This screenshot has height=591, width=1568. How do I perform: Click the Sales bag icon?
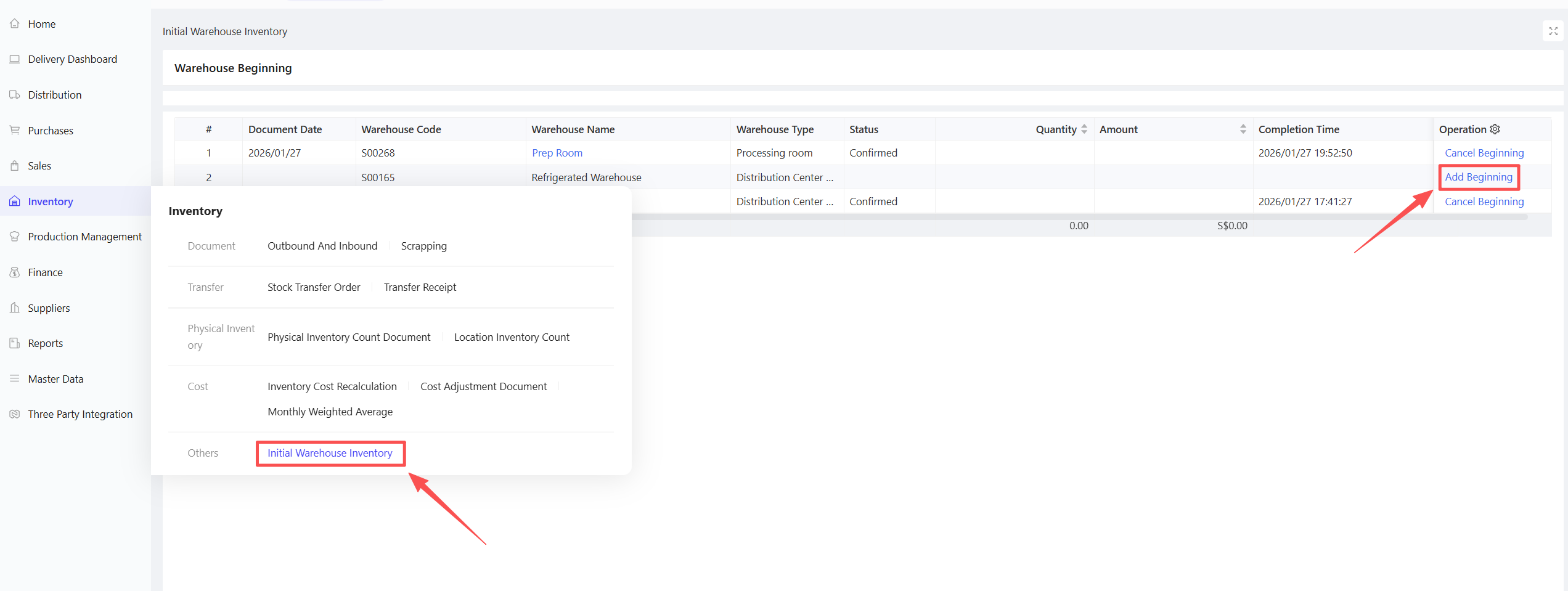coord(15,166)
